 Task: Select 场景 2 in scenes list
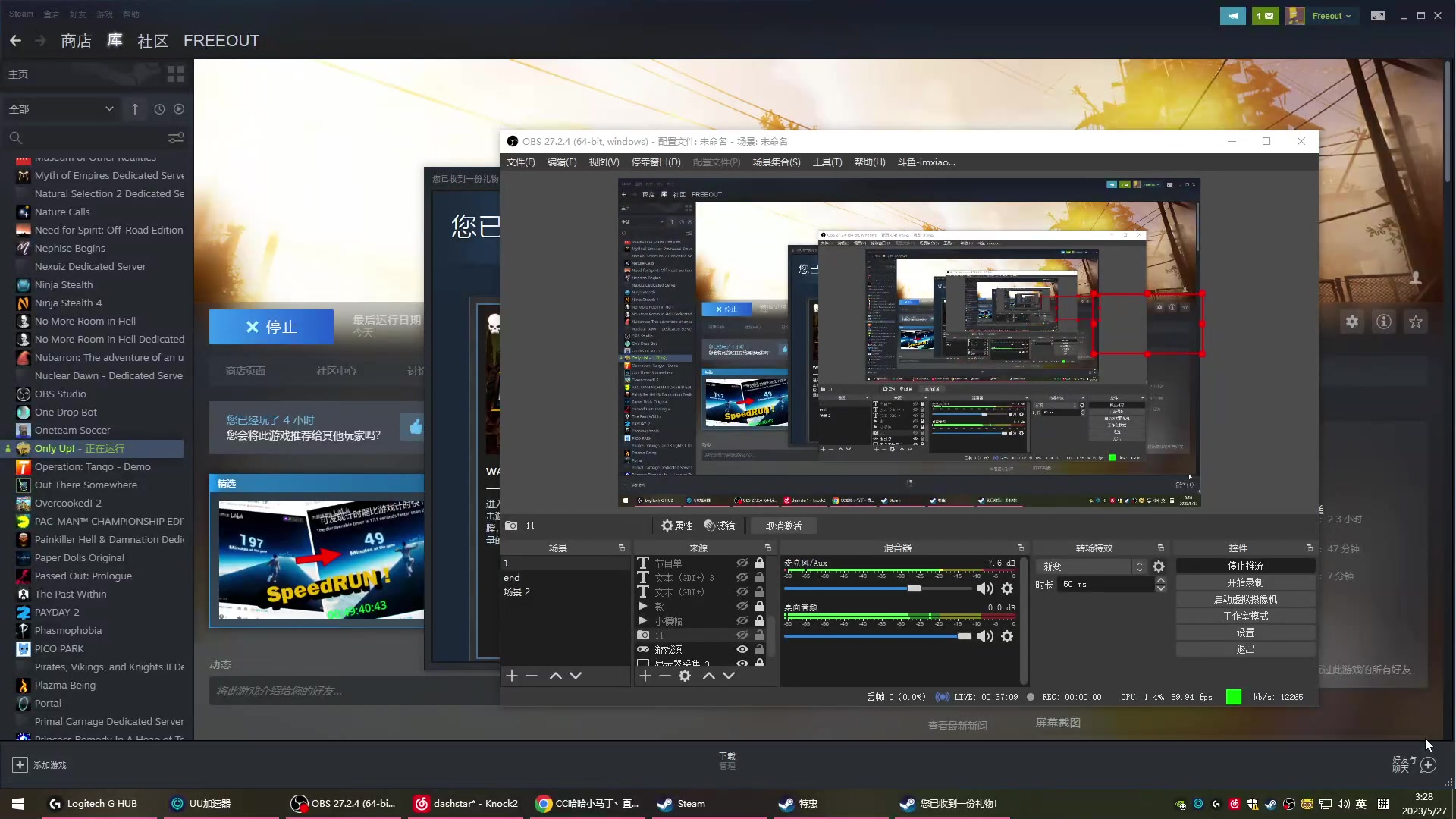point(516,592)
